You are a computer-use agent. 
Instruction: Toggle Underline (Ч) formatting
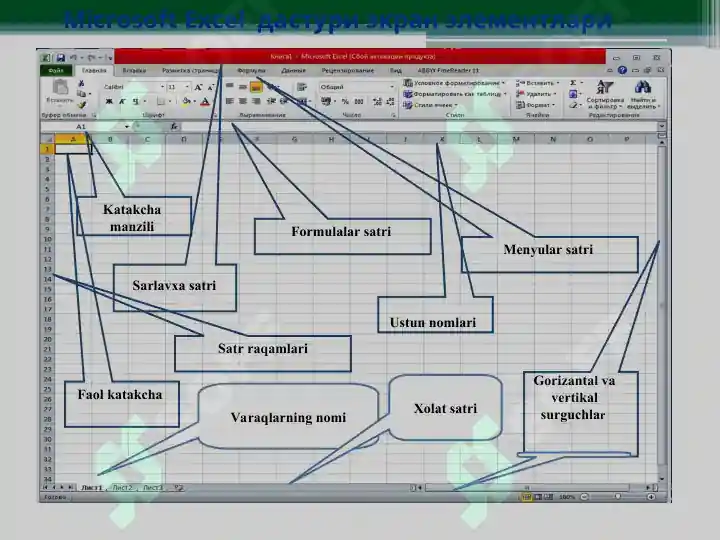click(135, 101)
